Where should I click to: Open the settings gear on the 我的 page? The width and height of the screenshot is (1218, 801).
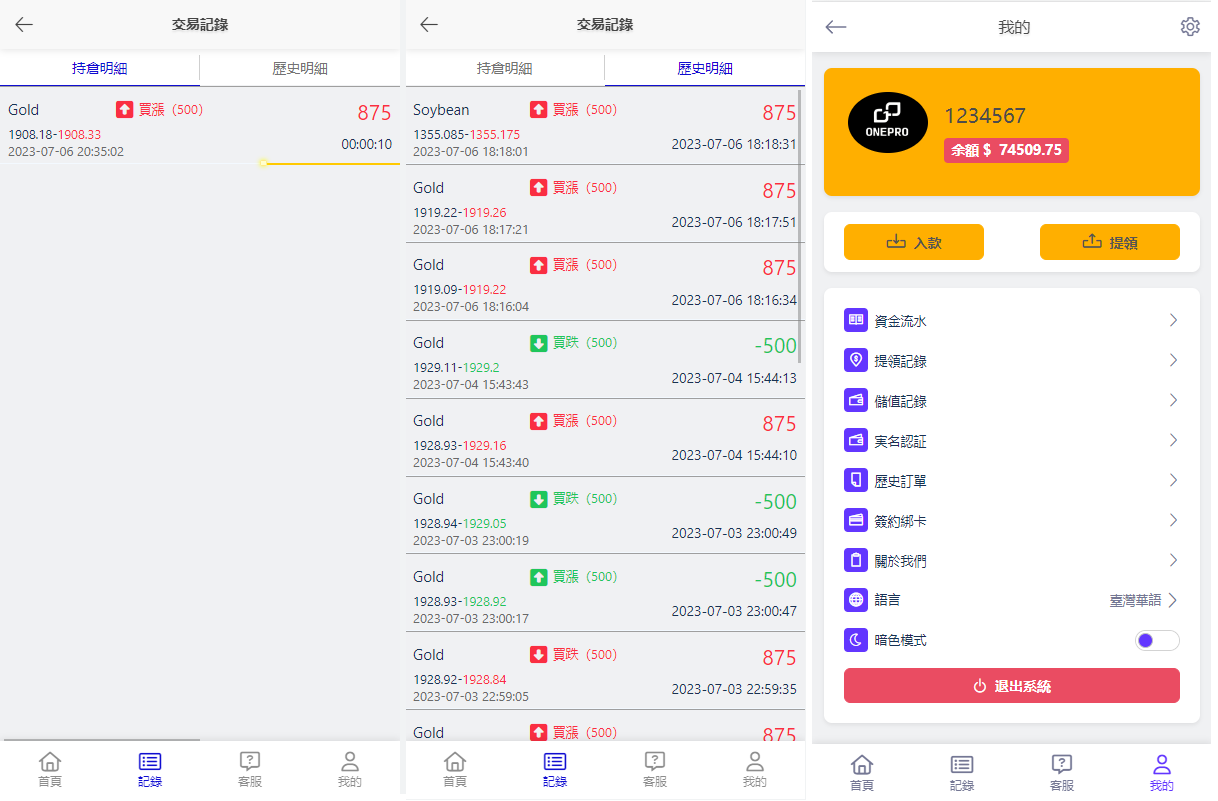tap(1189, 27)
